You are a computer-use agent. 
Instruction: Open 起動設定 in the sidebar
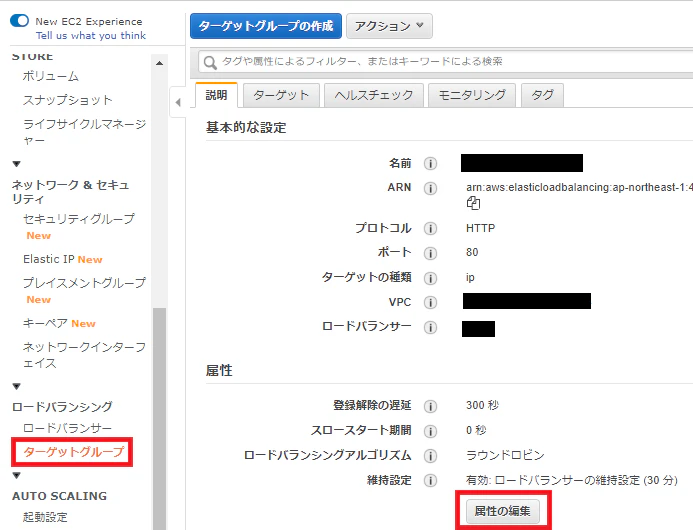coord(45,517)
